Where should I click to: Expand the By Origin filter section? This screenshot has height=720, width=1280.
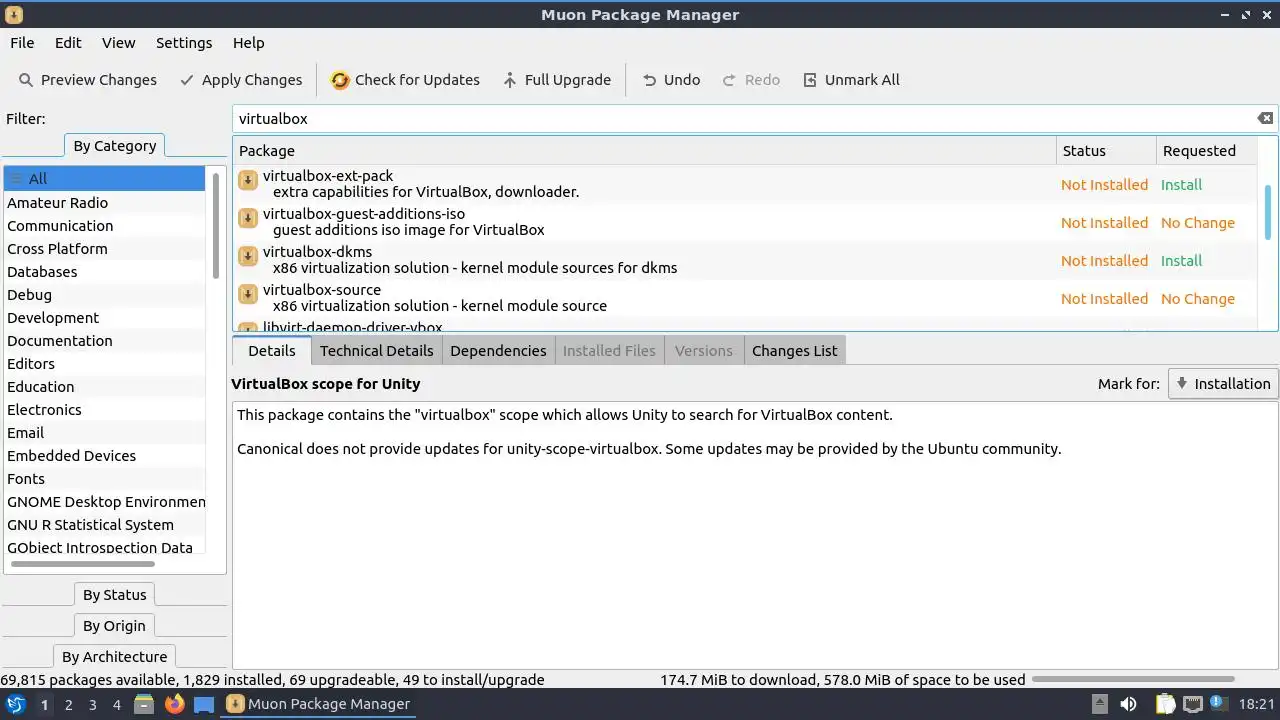pos(114,626)
